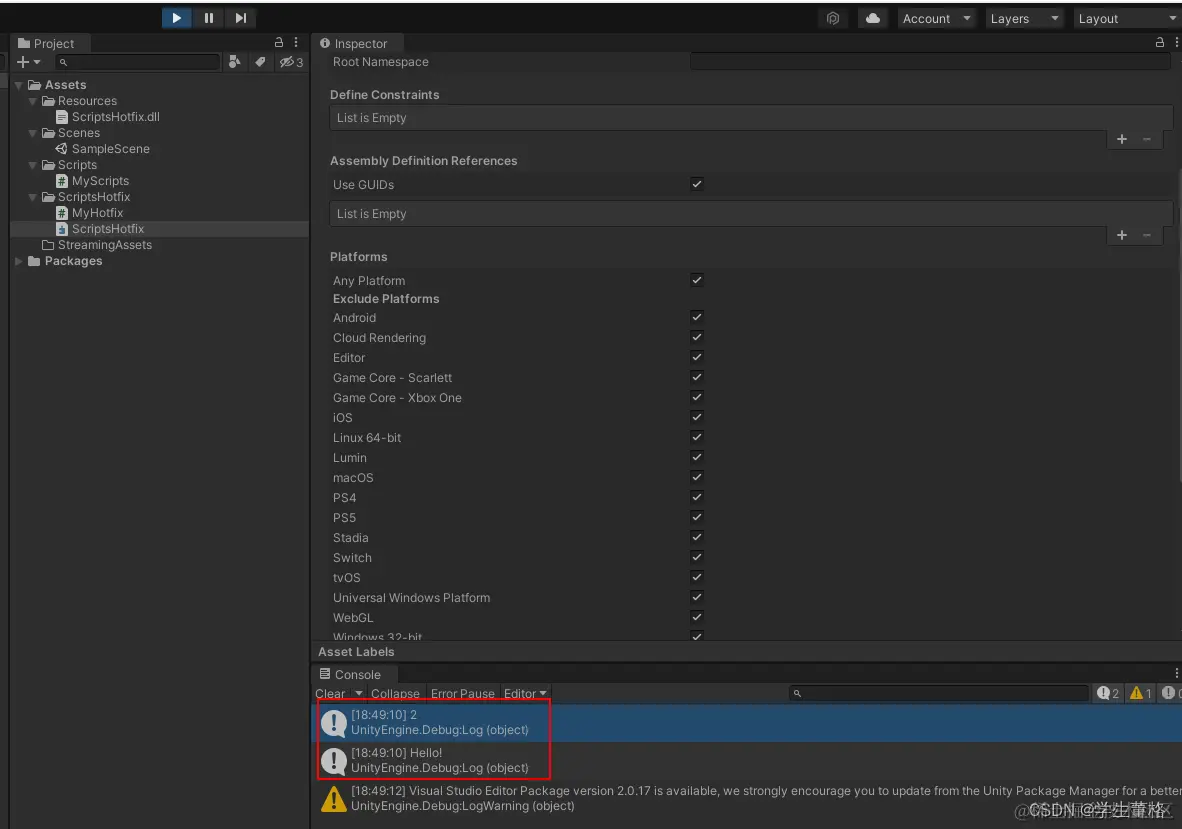Toggle Cloud Rendering checkbox
This screenshot has height=829, width=1182.
click(697, 337)
